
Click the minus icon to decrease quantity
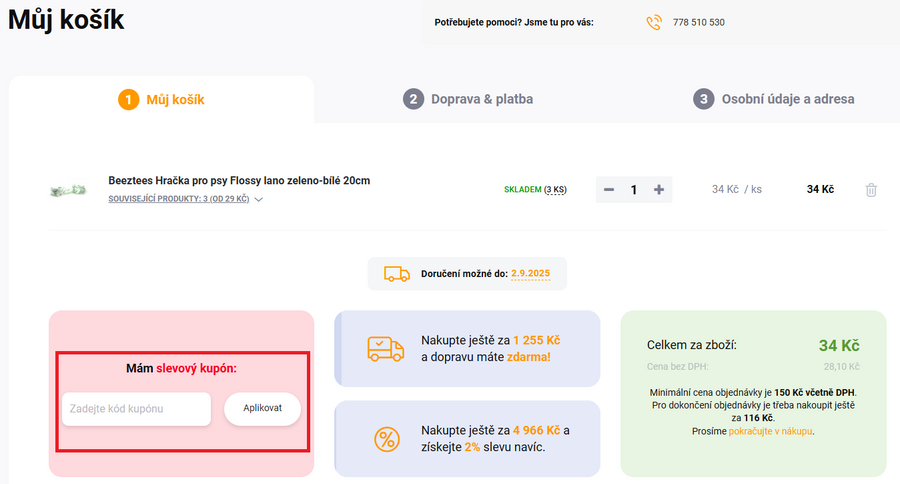tap(609, 190)
